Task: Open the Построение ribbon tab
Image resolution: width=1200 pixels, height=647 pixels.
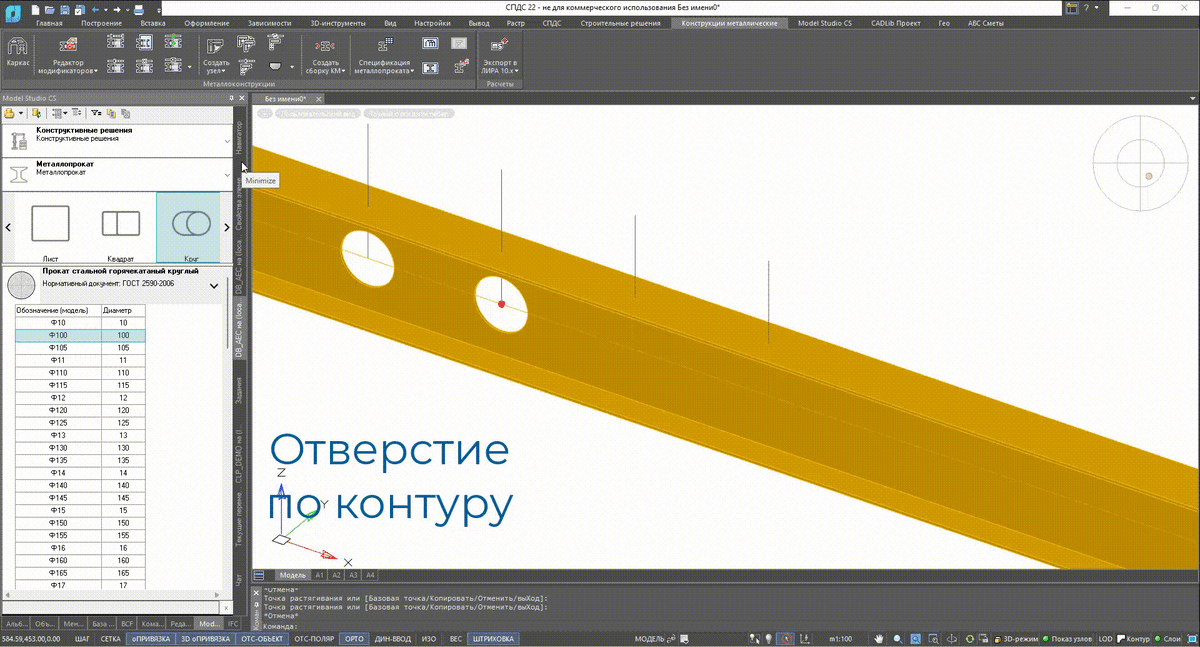Action: (103, 22)
